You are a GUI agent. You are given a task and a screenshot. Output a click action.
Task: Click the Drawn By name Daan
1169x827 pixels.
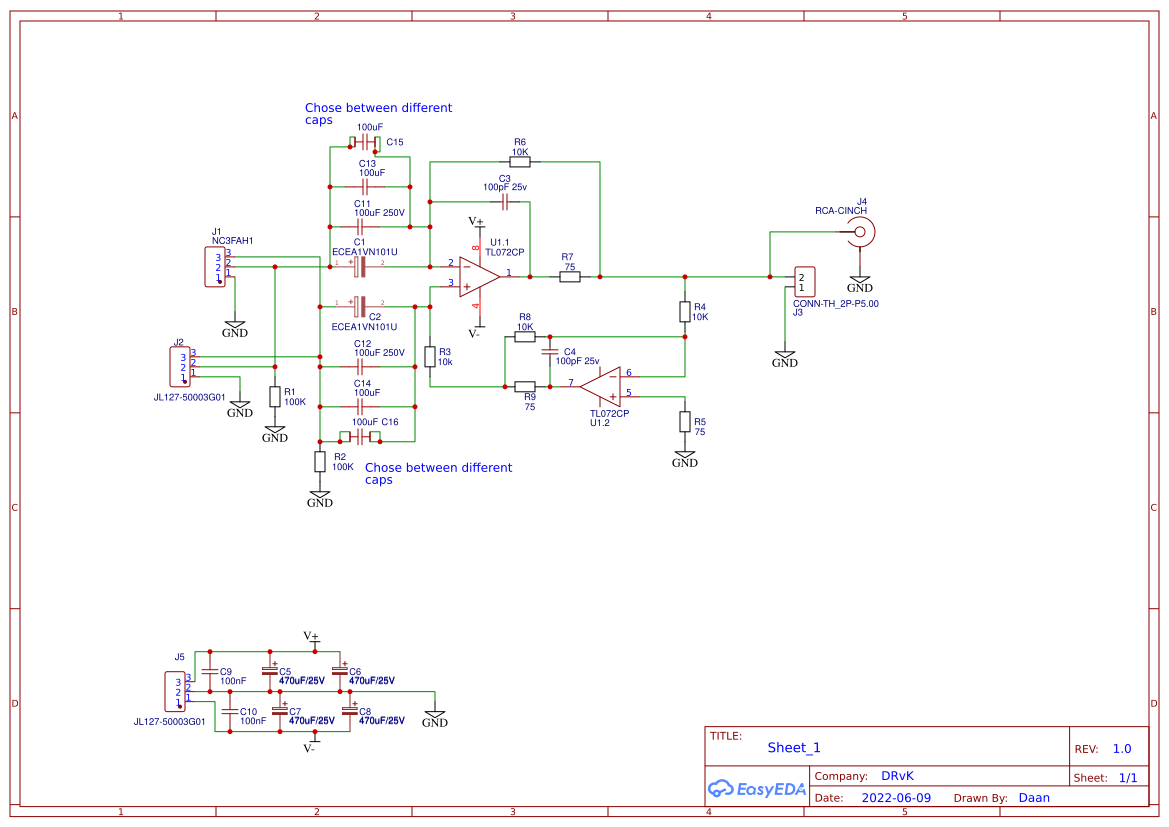pos(1035,797)
